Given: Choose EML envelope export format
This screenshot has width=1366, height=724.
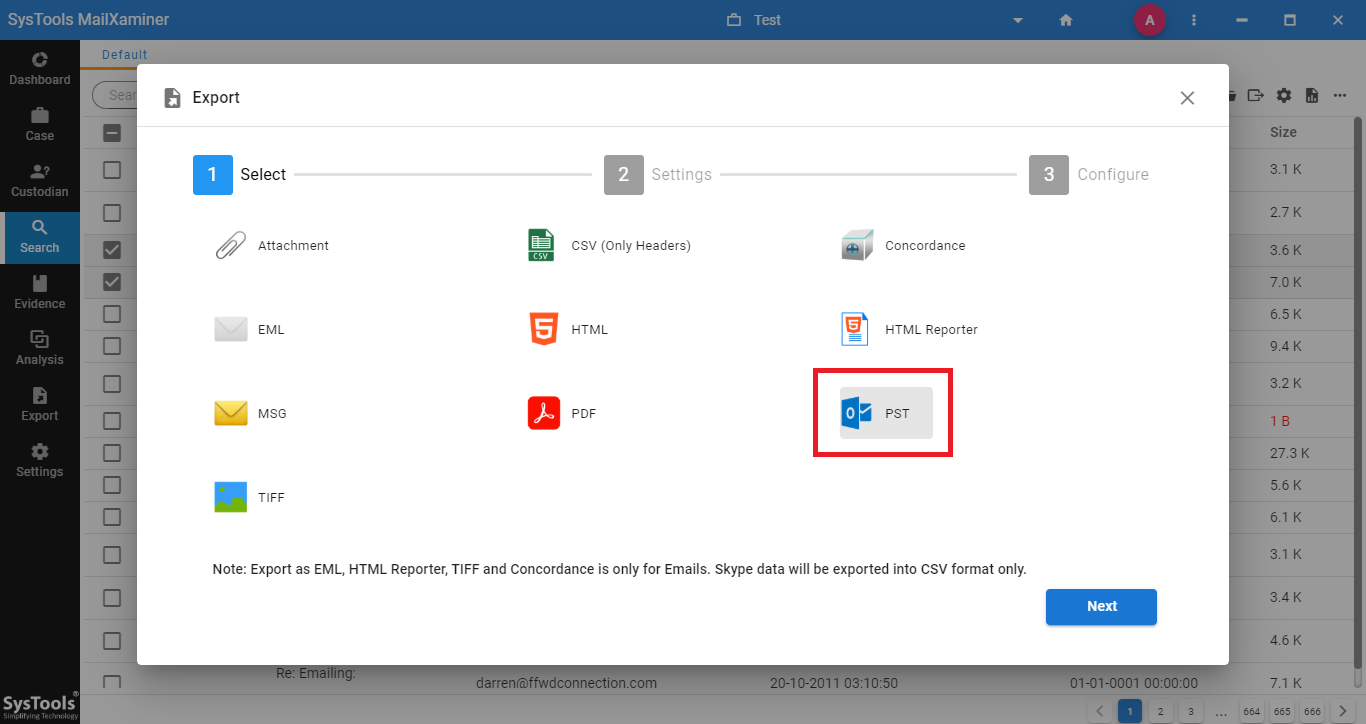Looking at the screenshot, I should [250, 329].
